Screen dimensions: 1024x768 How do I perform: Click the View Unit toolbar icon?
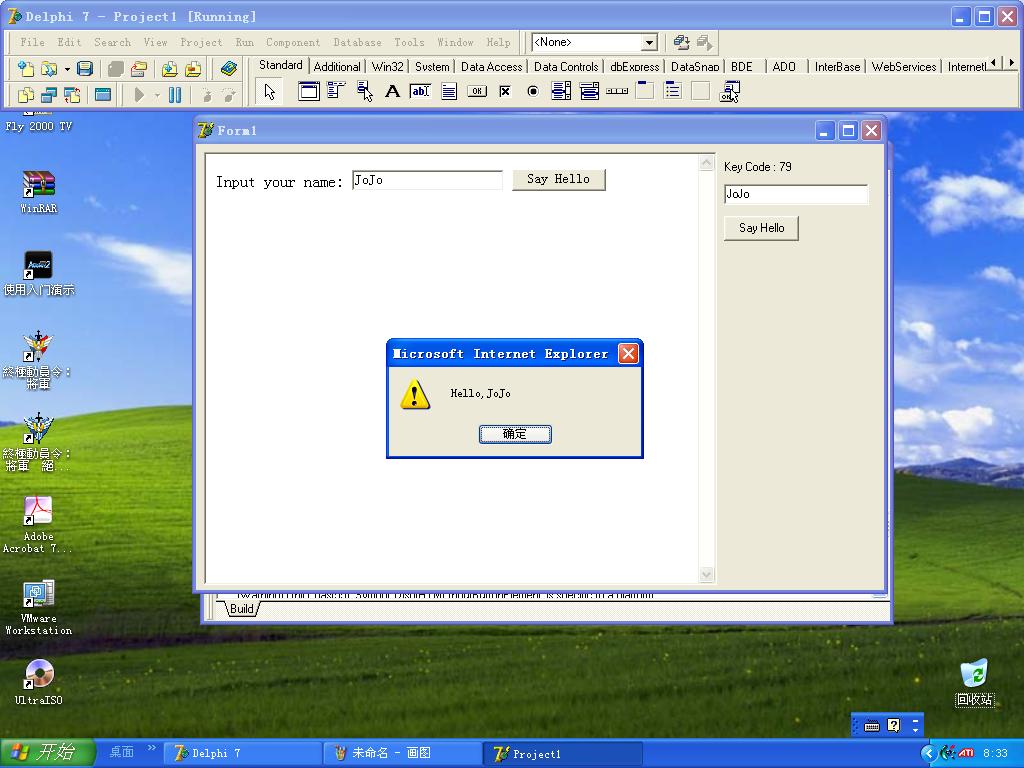(x=26, y=95)
